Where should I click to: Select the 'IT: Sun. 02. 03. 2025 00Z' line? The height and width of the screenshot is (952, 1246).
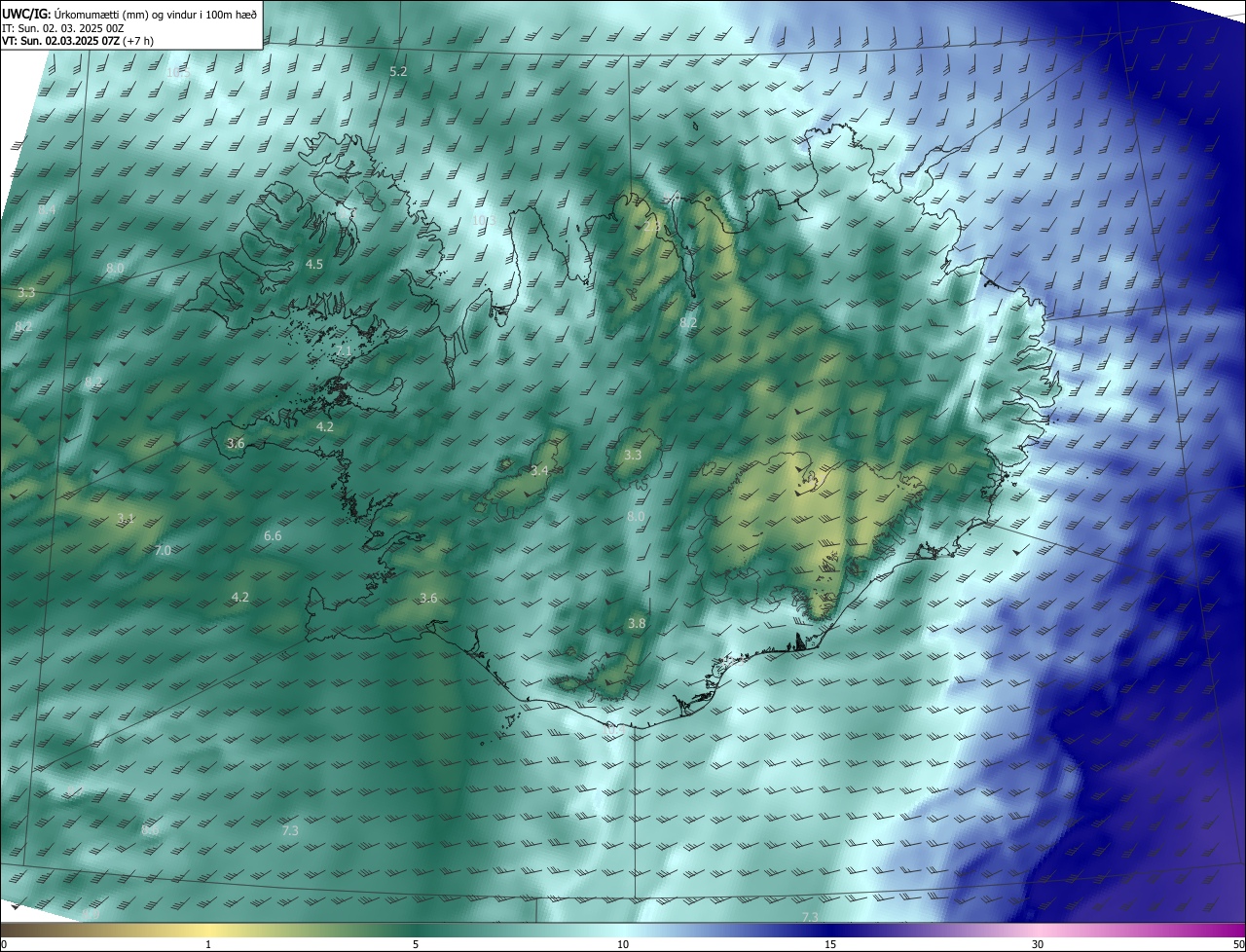[x=62, y=28]
